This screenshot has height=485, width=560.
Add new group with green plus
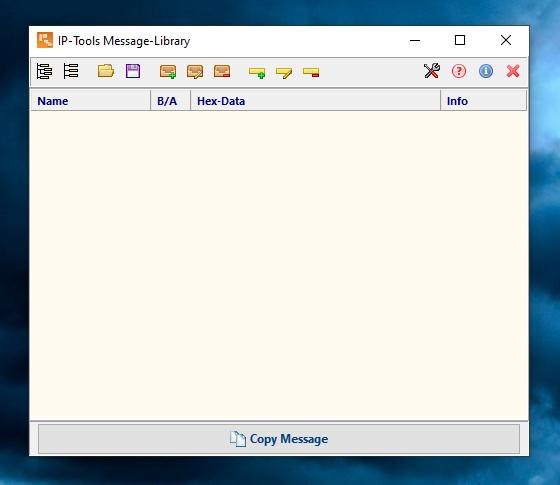pyautogui.click(x=168, y=71)
